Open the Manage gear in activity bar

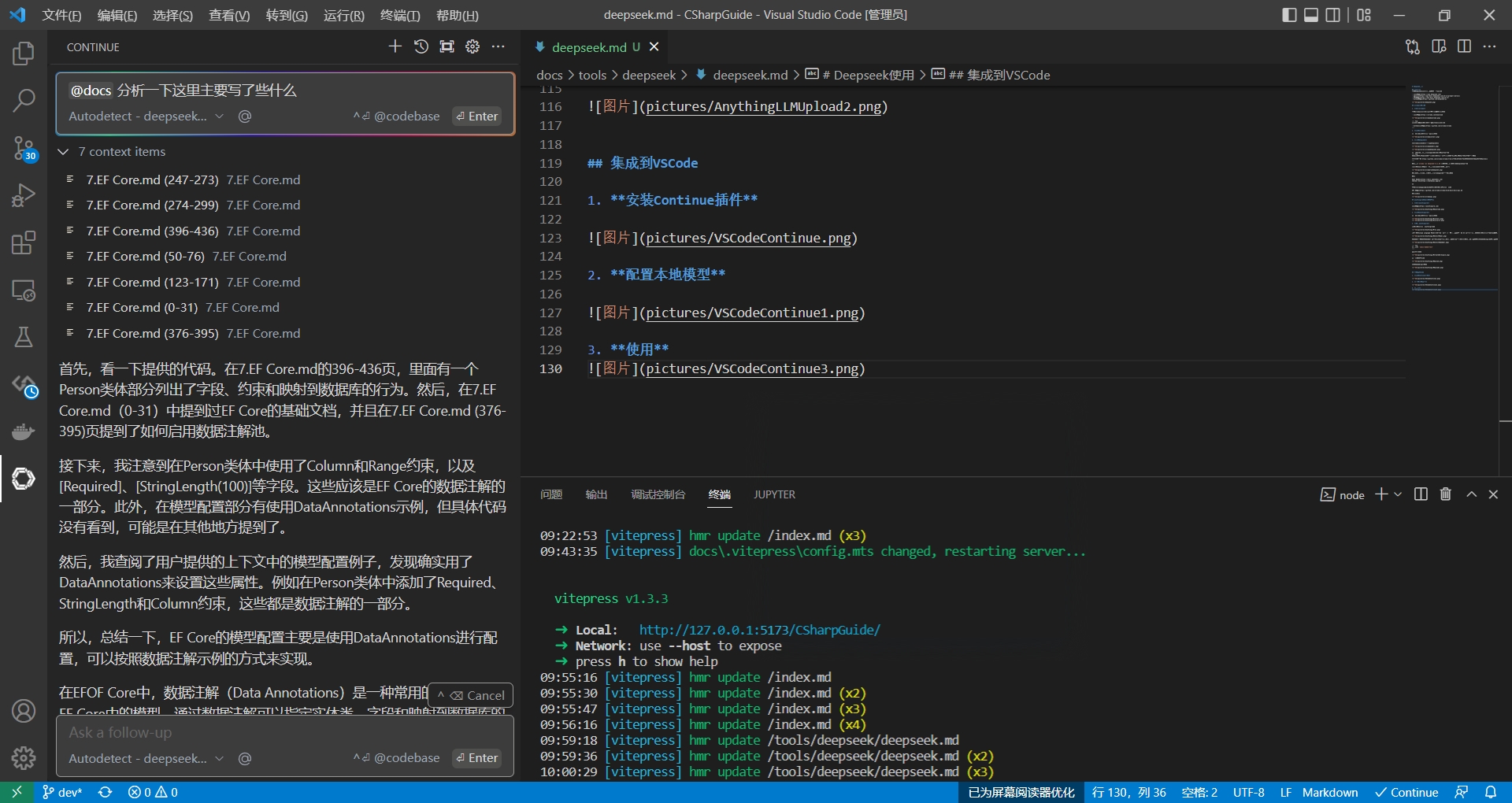(x=24, y=758)
